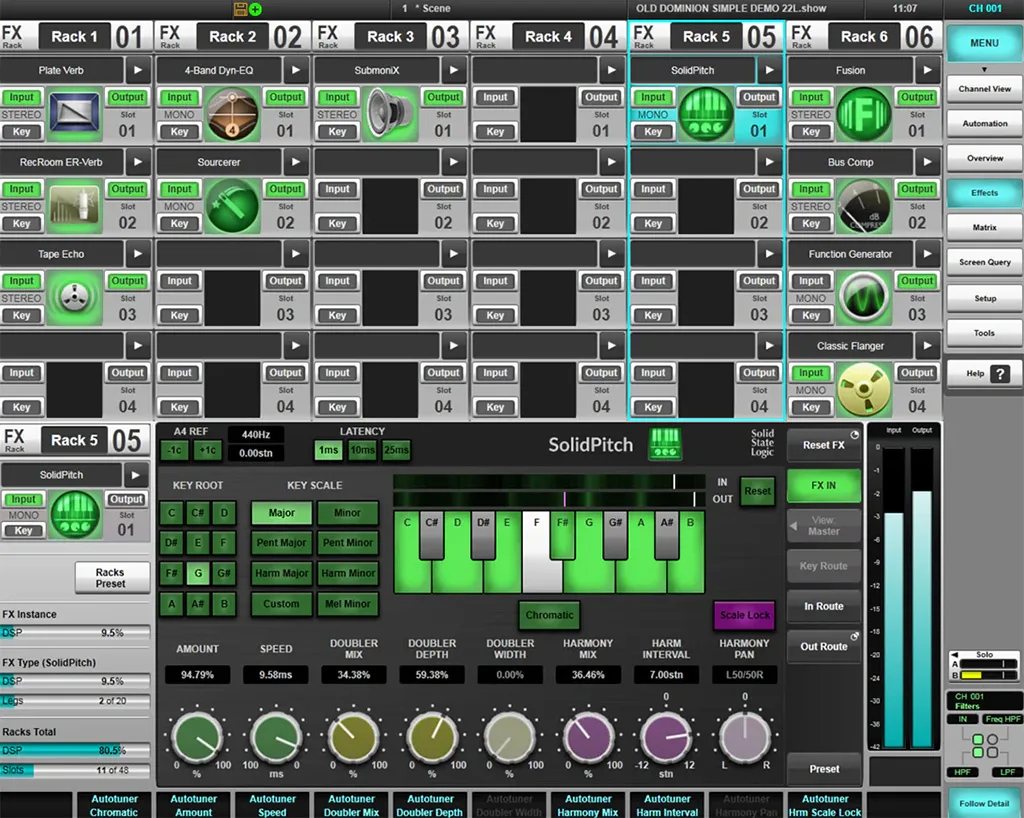
Task: Click the Sourcerer effect icon
Action: pyautogui.click(x=232, y=206)
